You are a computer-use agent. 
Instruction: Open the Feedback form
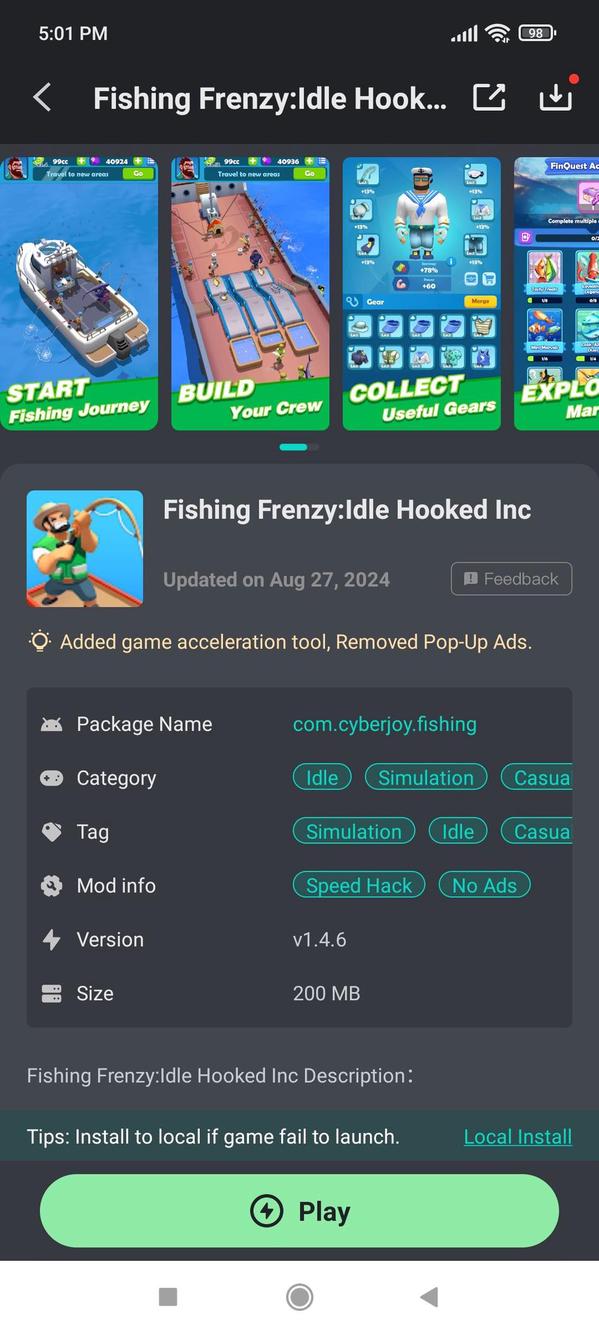(511, 578)
